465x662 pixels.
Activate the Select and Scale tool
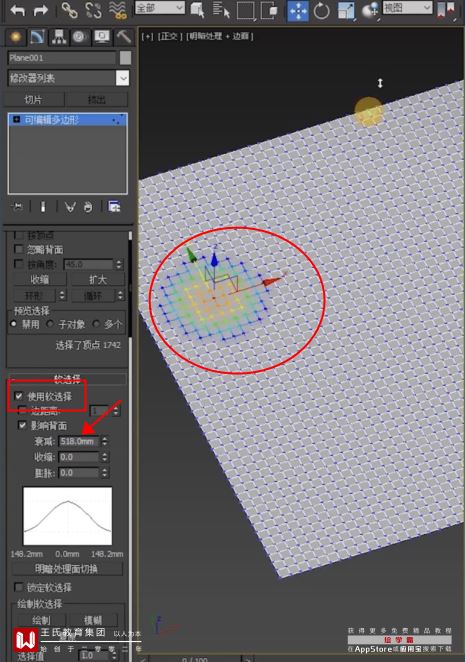coord(346,11)
